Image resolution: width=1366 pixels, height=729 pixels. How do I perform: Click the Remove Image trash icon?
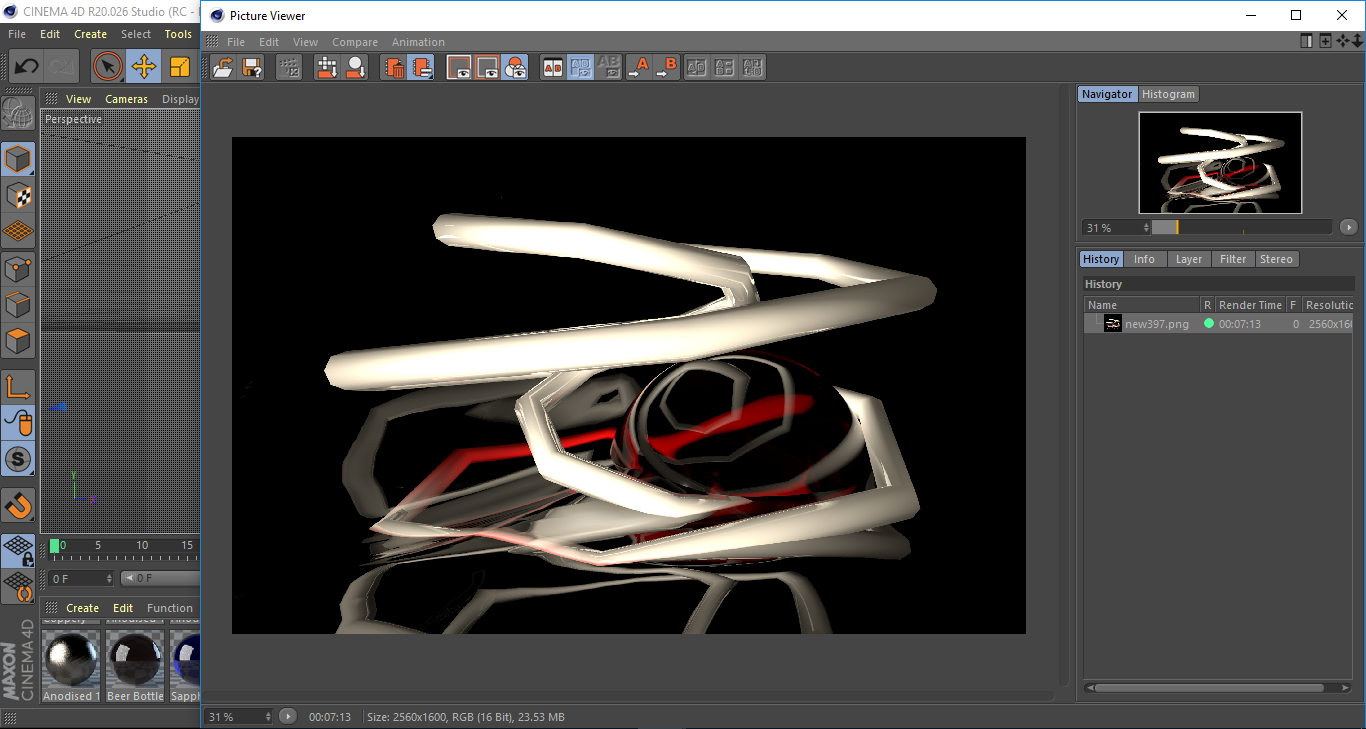[x=394, y=68]
